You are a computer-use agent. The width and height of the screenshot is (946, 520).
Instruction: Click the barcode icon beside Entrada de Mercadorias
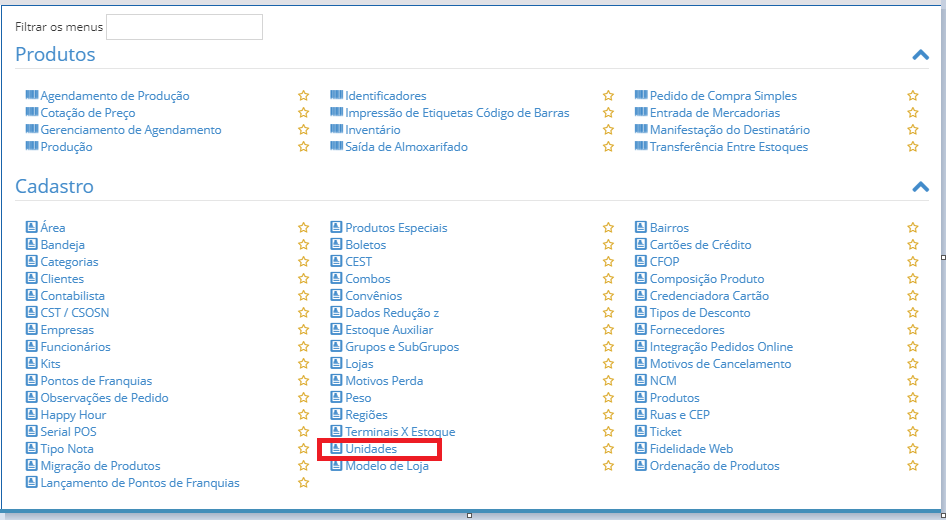tap(641, 112)
